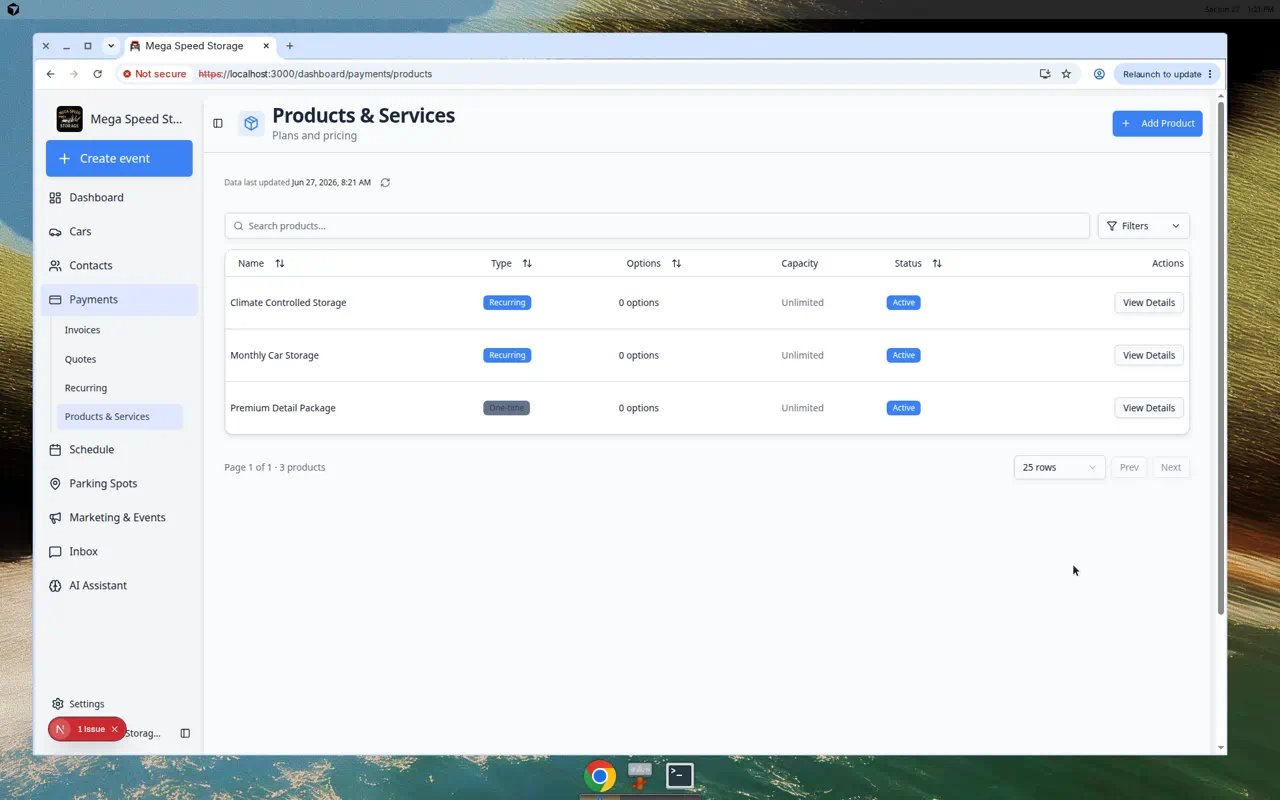Go back in browser history
The image size is (1280, 800).
(x=50, y=74)
